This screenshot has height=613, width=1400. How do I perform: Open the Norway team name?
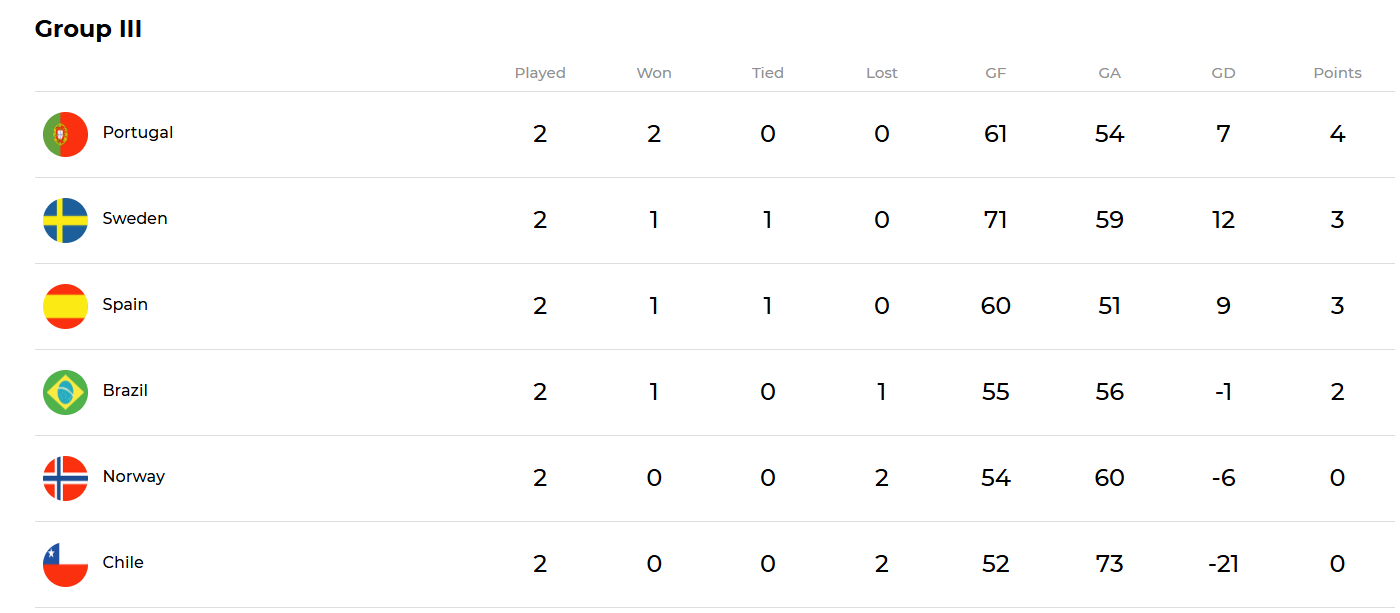134,476
